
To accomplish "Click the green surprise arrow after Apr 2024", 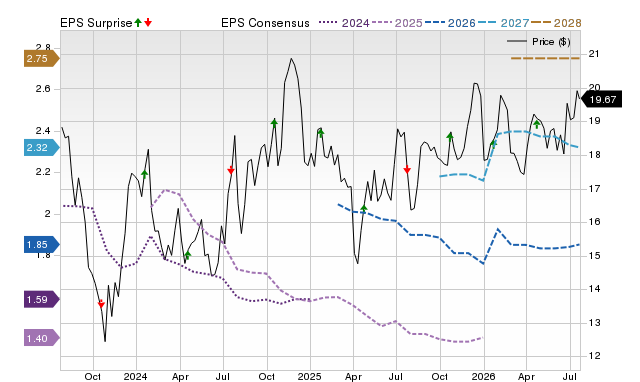I will coord(187,255).
